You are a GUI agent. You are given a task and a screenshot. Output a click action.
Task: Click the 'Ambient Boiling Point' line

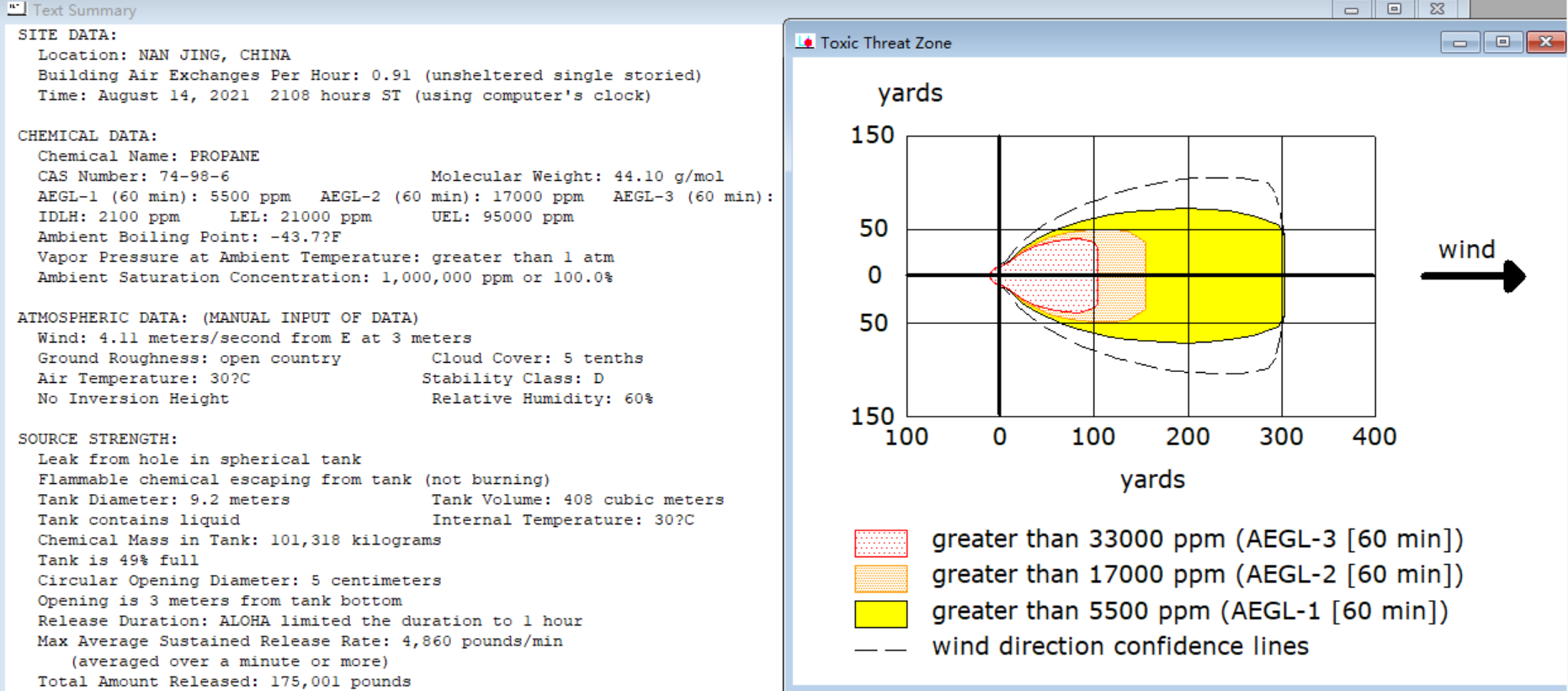(x=189, y=237)
